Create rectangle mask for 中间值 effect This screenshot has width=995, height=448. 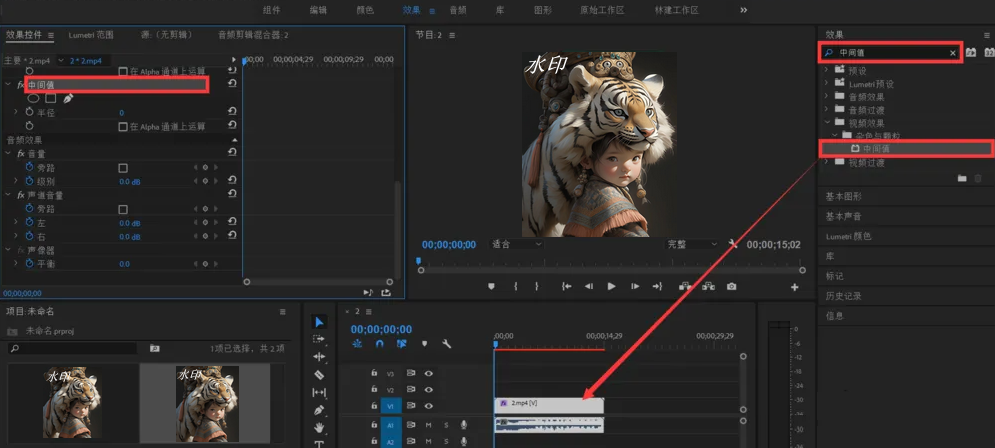coord(51,98)
